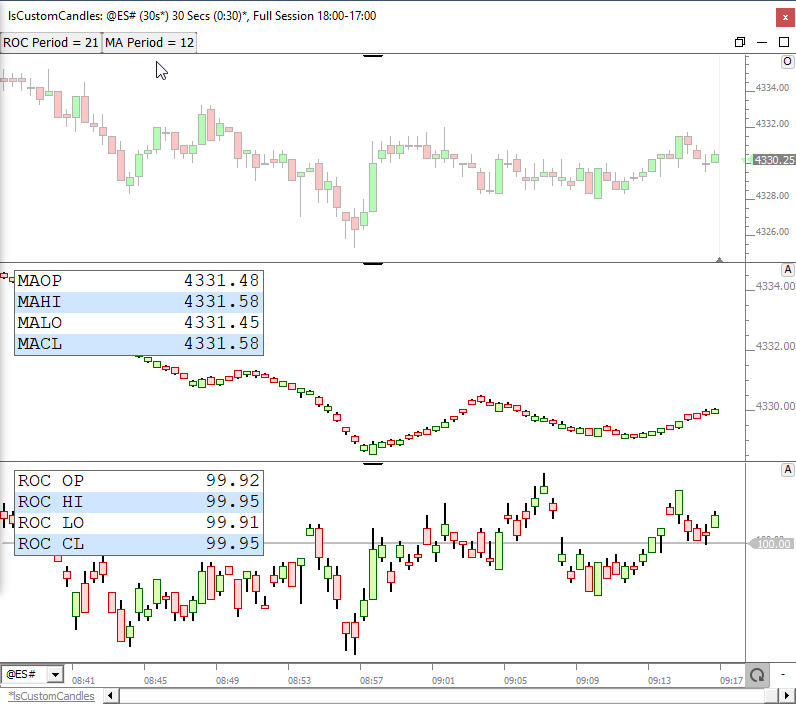This screenshot has height=704, width=796.
Task: Click the MAOP 4331.48 row
Action: click(139, 281)
